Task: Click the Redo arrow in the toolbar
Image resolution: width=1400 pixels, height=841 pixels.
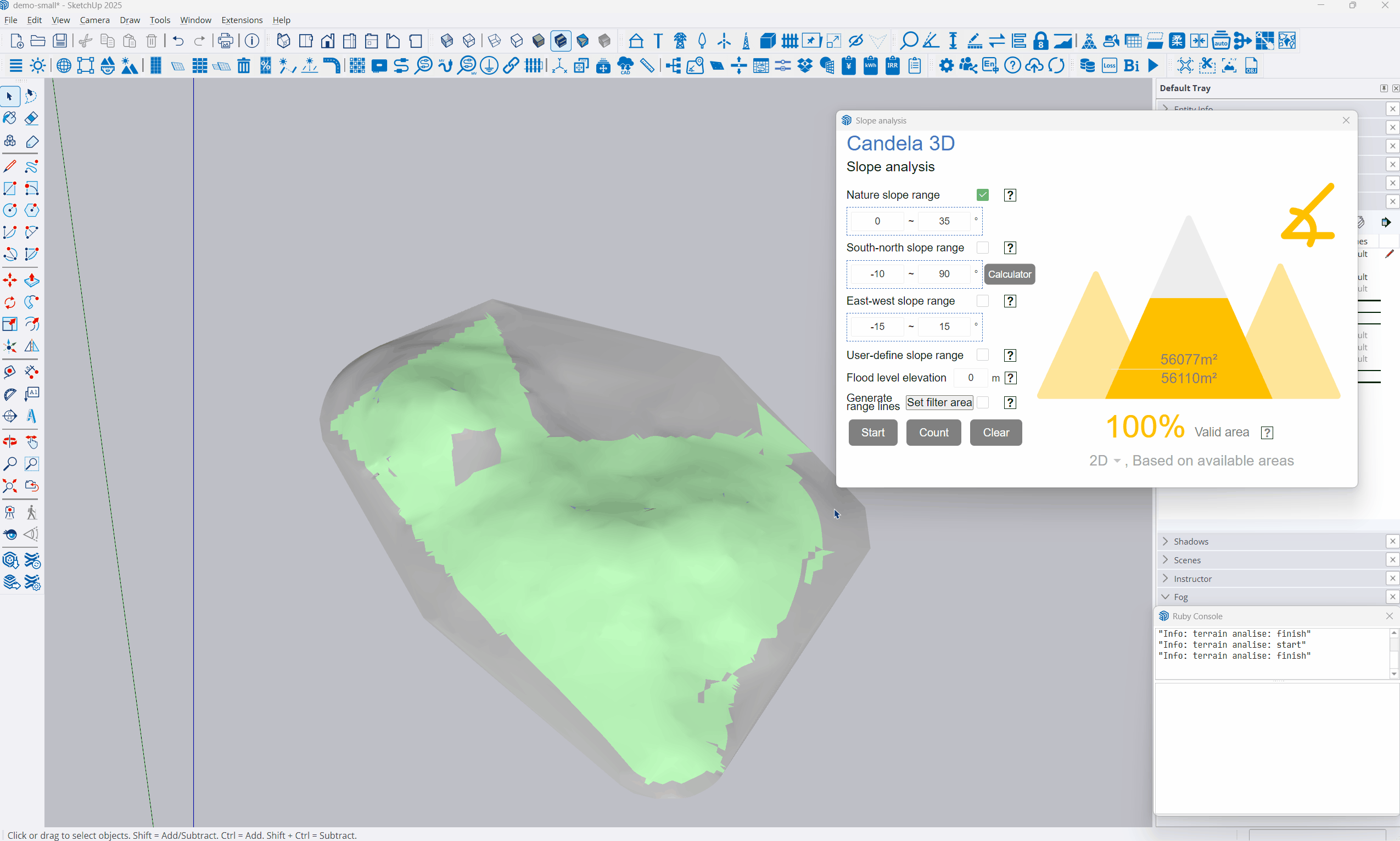Action: click(x=199, y=41)
